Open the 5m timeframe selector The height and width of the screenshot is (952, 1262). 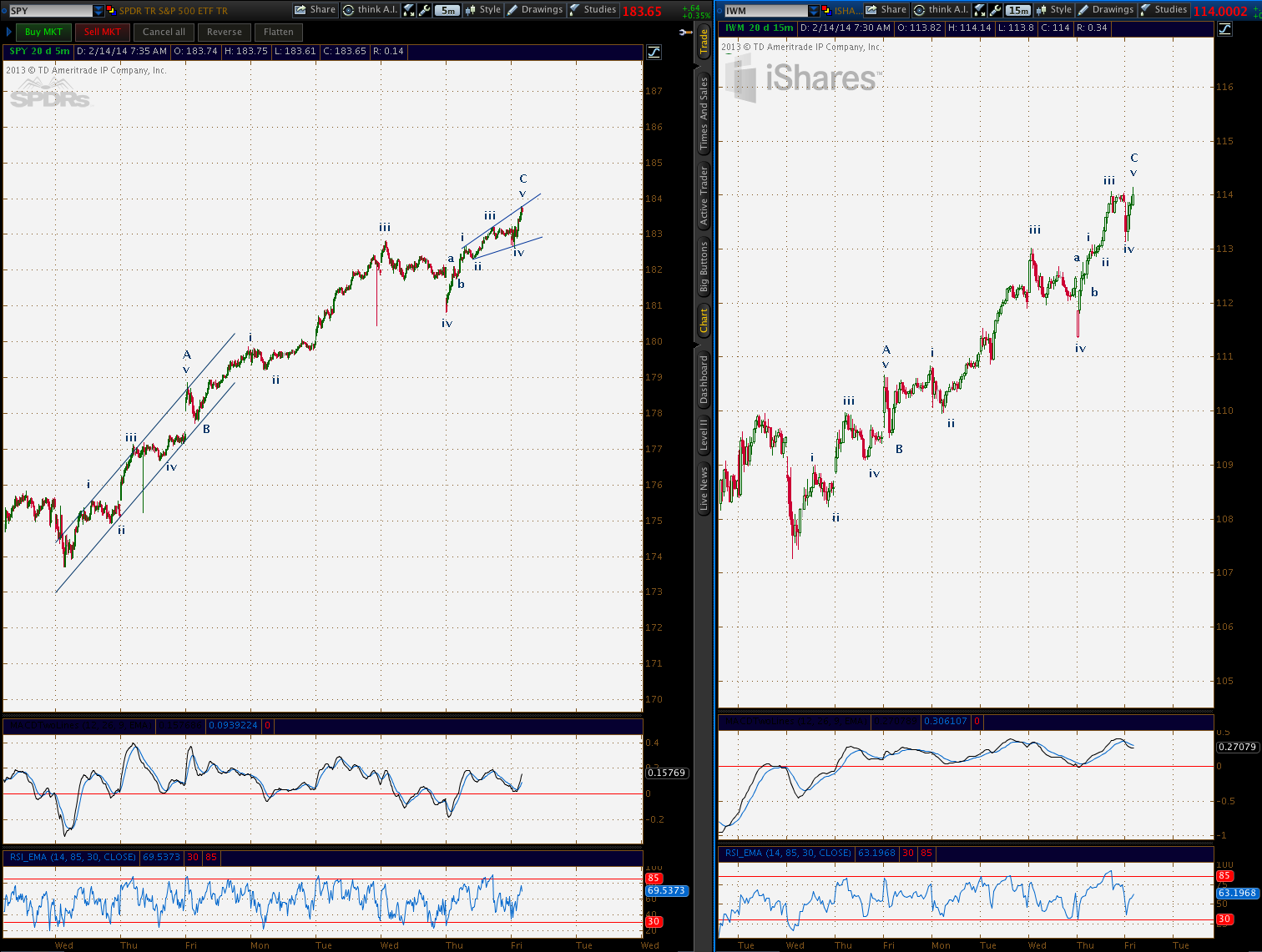(448, 11)
